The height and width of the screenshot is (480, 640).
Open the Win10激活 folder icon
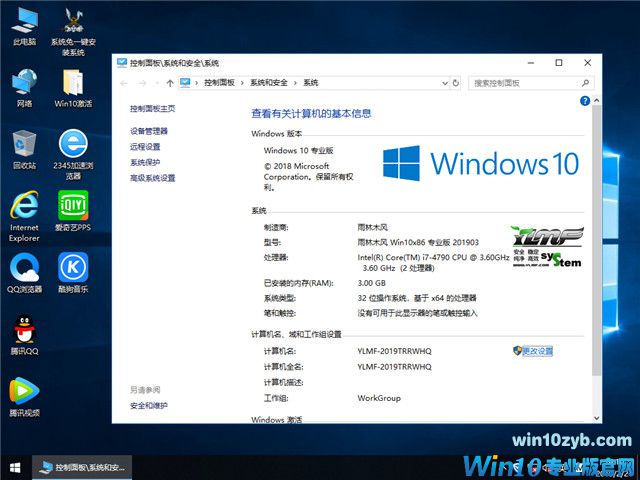73,88
